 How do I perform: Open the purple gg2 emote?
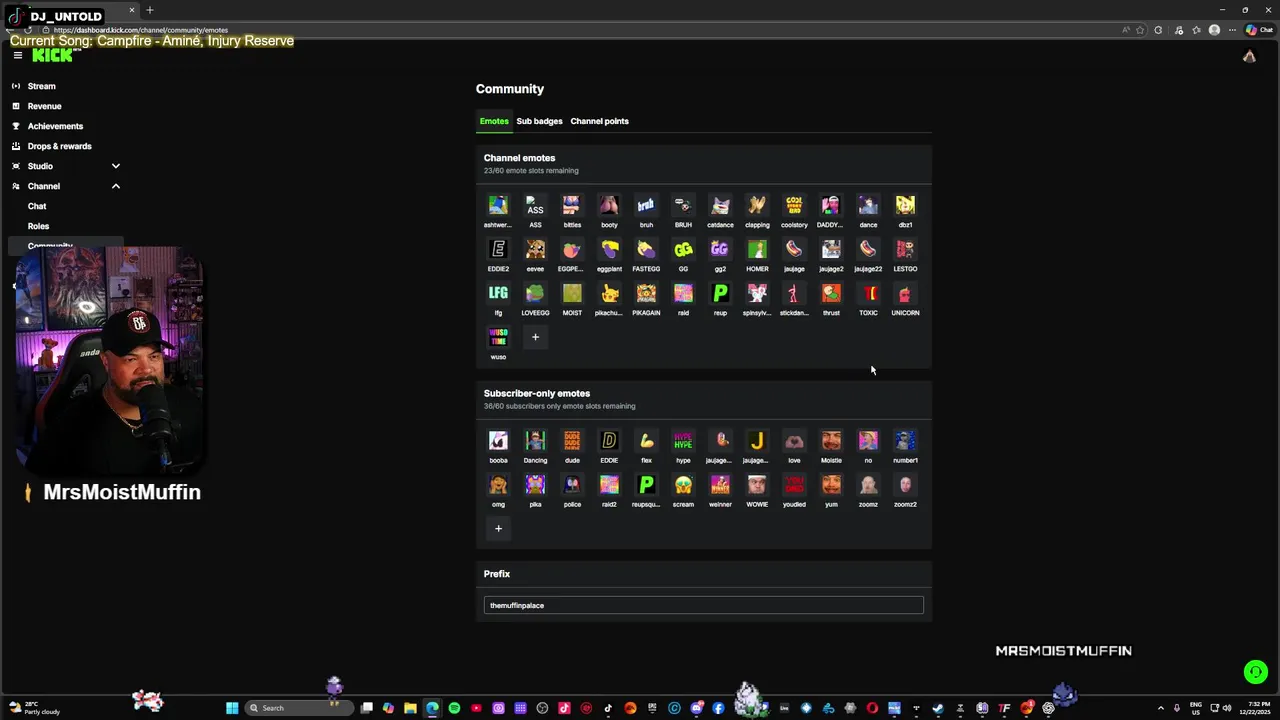(720, 250)
